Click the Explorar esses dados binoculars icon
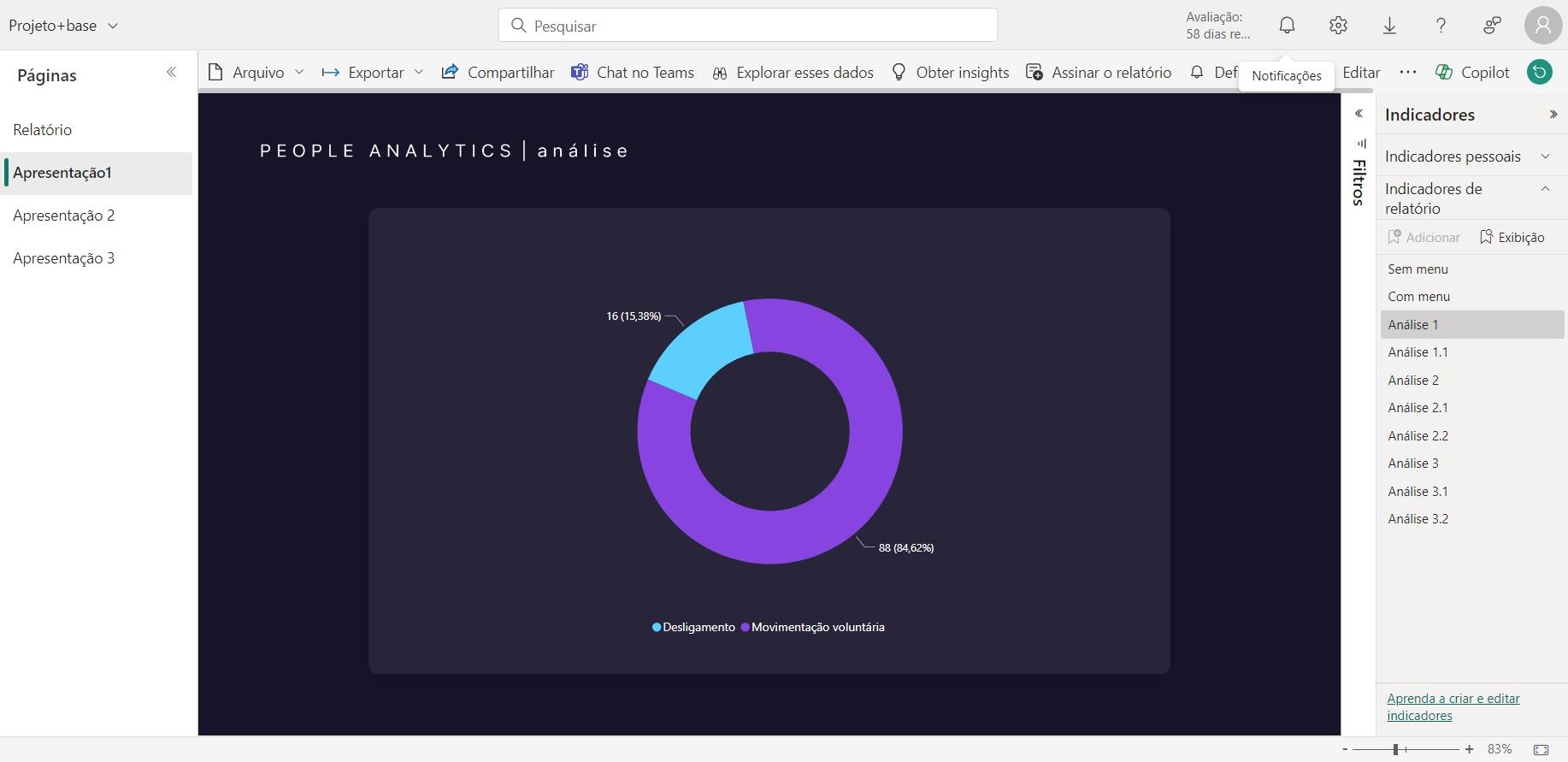1568x762 pixels. tap(720, 74)
